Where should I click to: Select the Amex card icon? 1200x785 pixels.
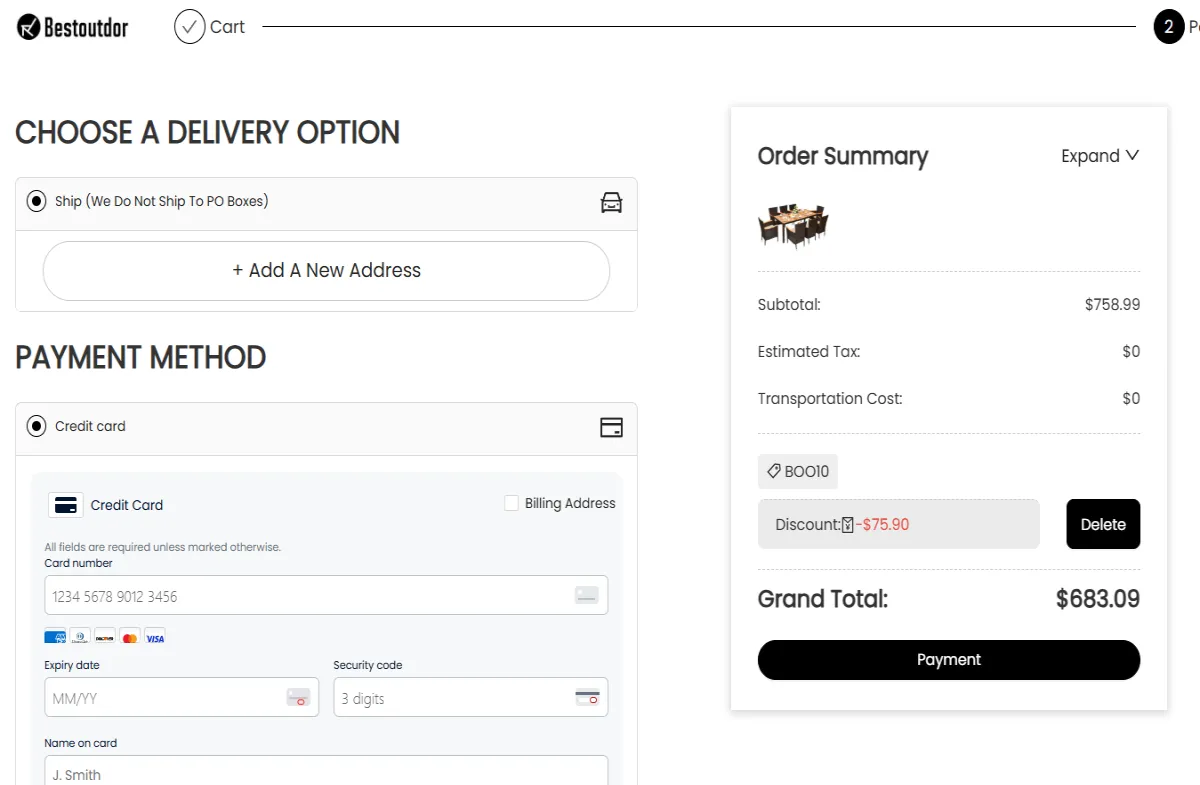click(54, 637)
